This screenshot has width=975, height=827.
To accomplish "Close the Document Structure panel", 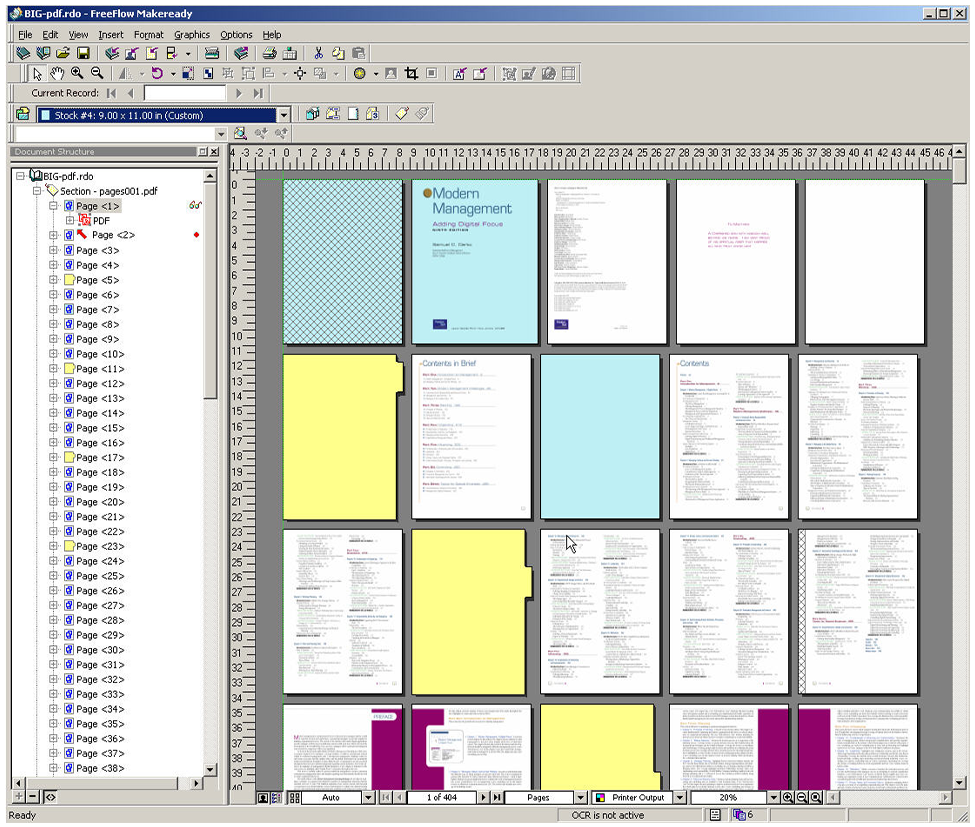I will pos(214,152).
